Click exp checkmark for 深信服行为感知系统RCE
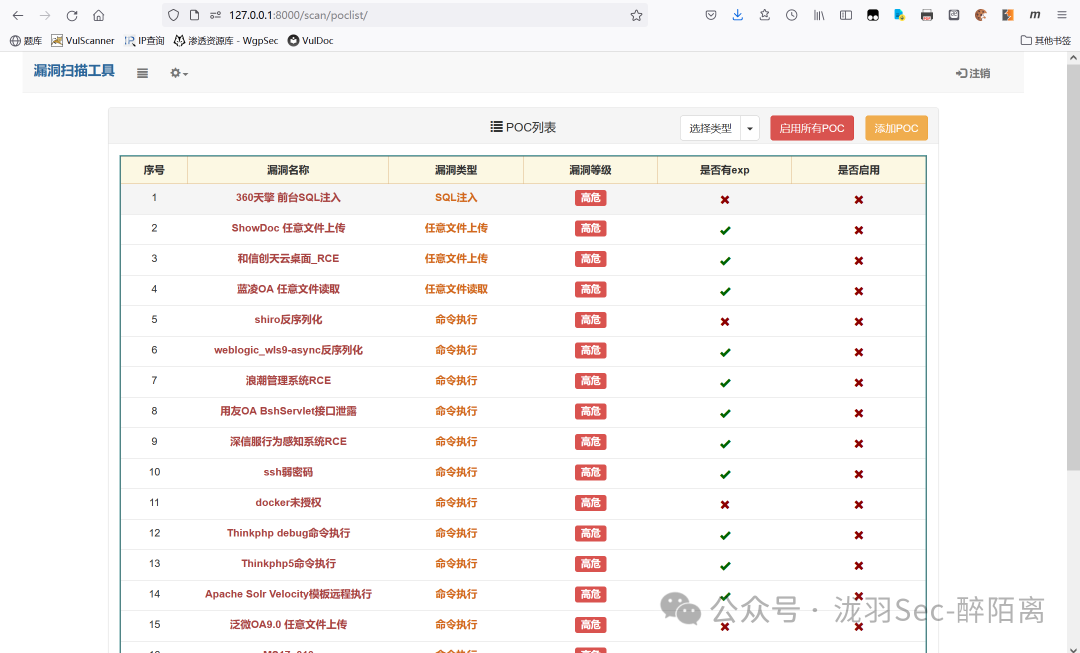 (725, 444)
